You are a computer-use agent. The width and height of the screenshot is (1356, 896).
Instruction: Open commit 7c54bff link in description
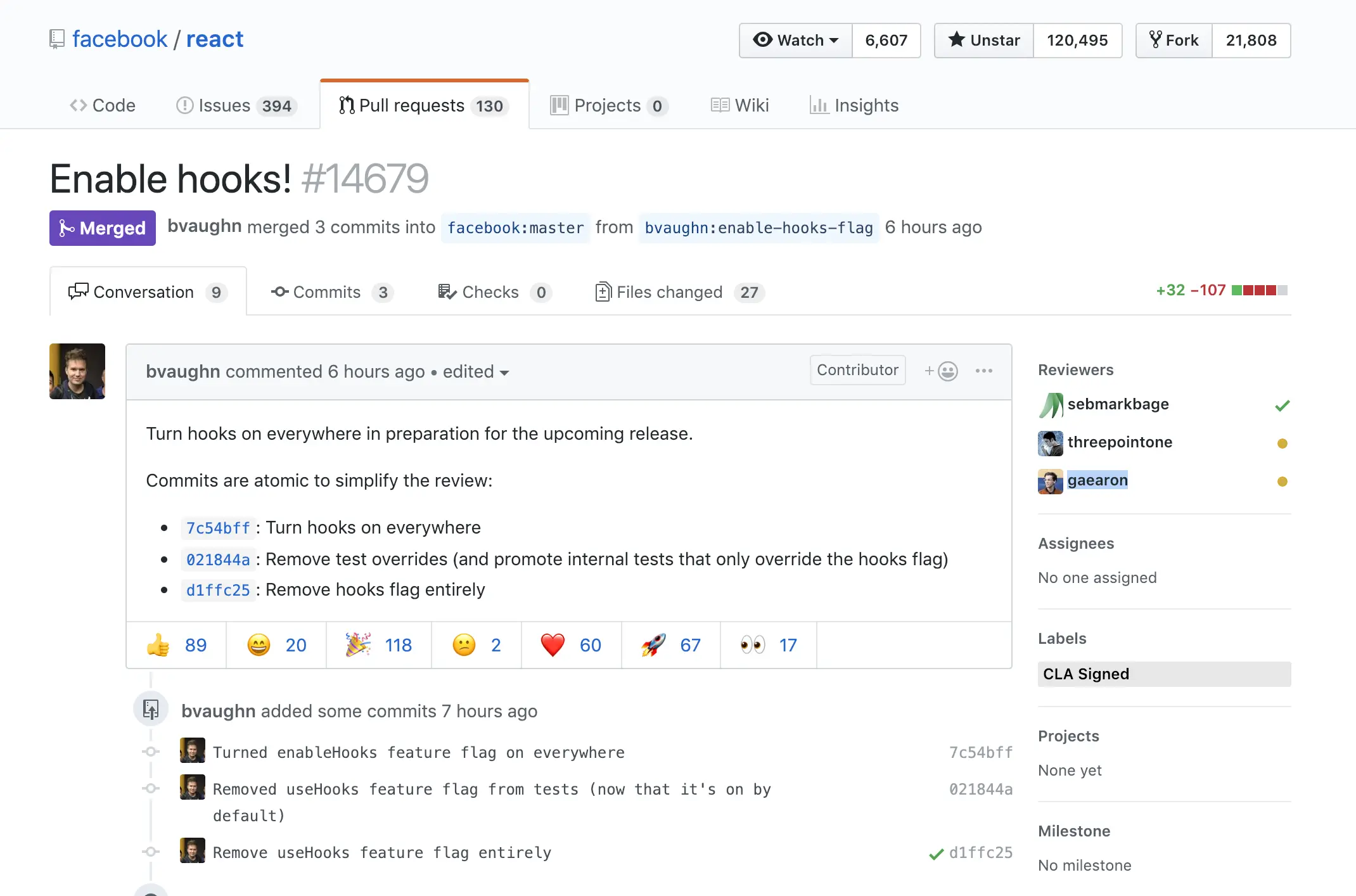click(x=218, y=528)
